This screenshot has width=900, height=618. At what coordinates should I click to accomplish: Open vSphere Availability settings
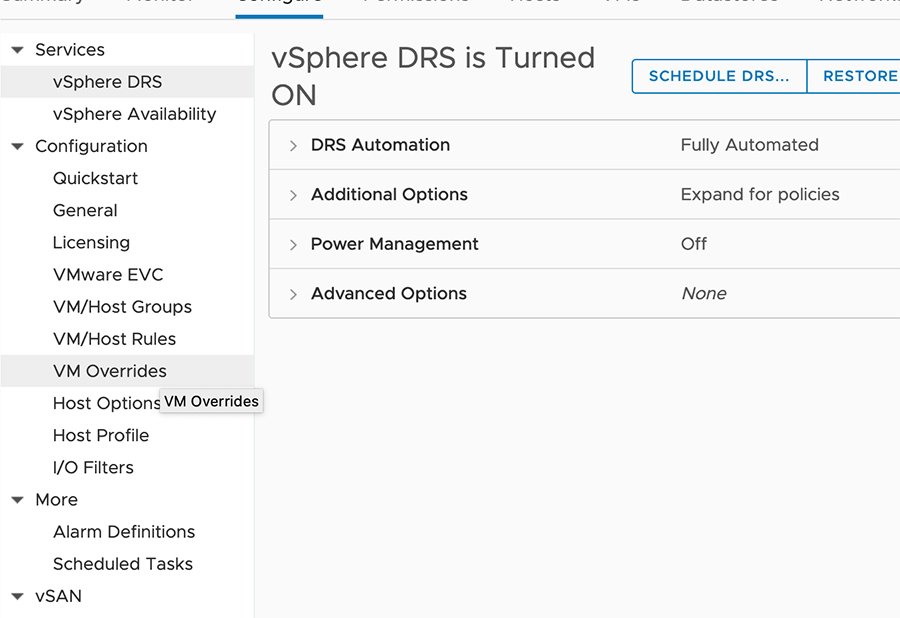tap(134, 114)
